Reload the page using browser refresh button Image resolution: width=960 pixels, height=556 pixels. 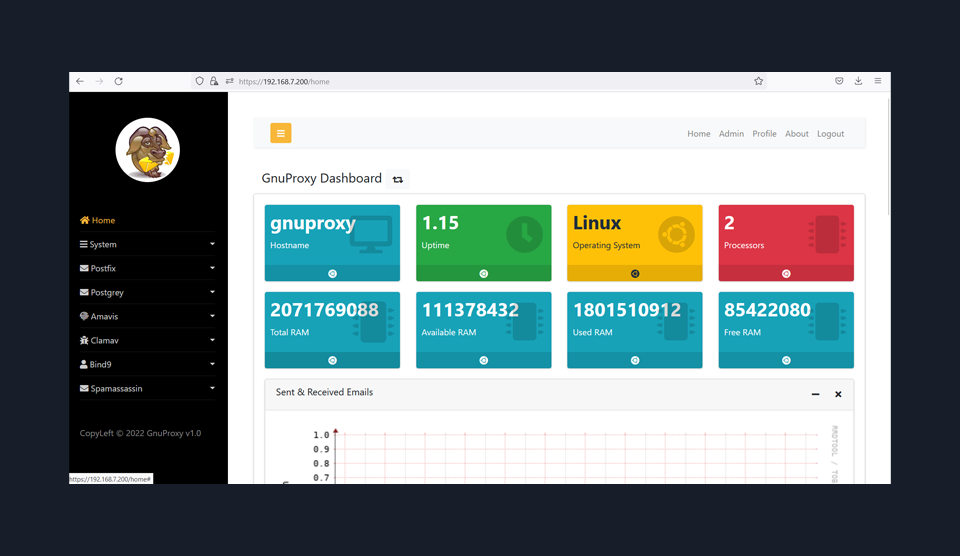[118, 81]
